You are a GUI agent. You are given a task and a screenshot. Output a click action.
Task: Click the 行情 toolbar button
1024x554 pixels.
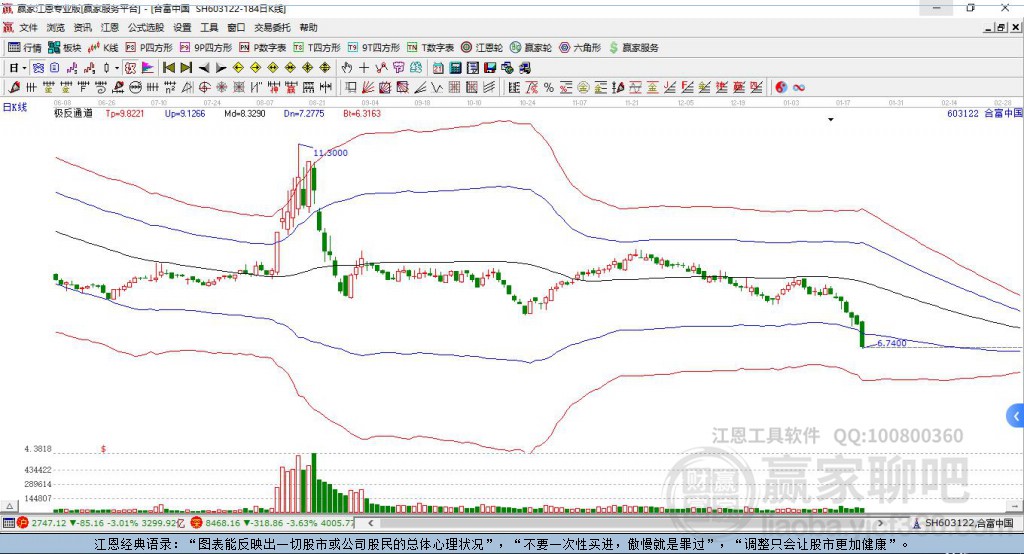point(25,48)
